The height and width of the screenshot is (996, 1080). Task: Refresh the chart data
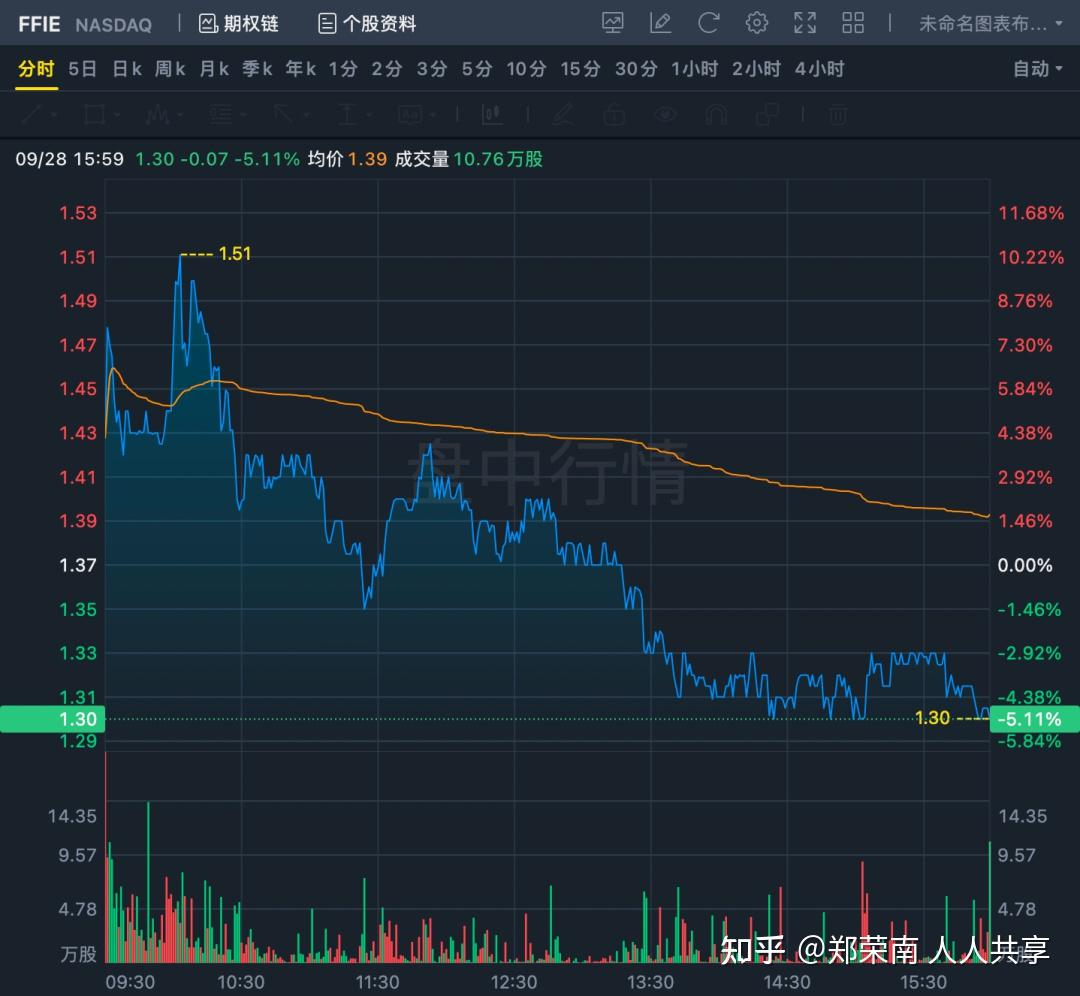click(708, 22)
